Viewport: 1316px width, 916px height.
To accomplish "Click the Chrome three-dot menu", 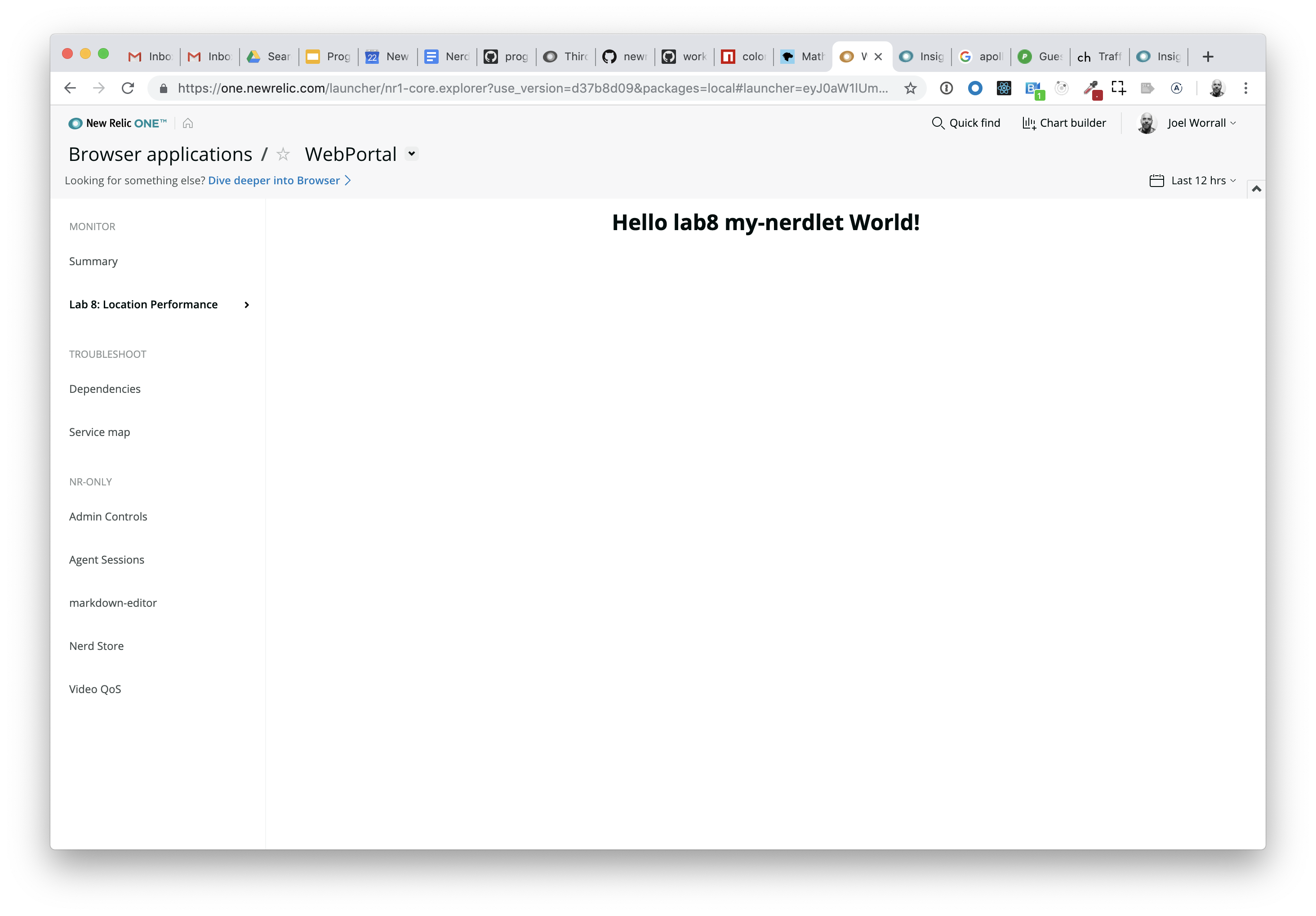I will point(1245,88).
